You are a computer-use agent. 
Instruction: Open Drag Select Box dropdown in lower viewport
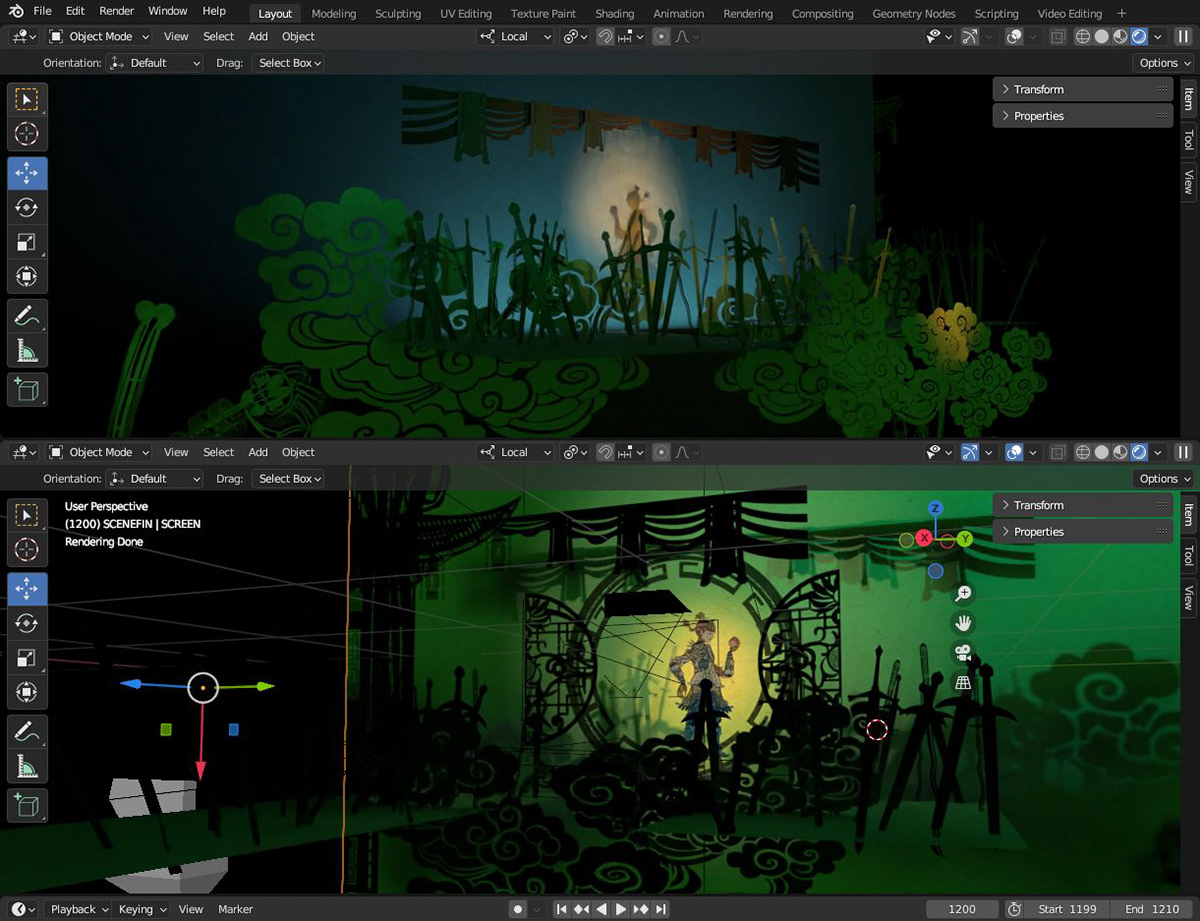pyautogui.click(x=288, y=479)
